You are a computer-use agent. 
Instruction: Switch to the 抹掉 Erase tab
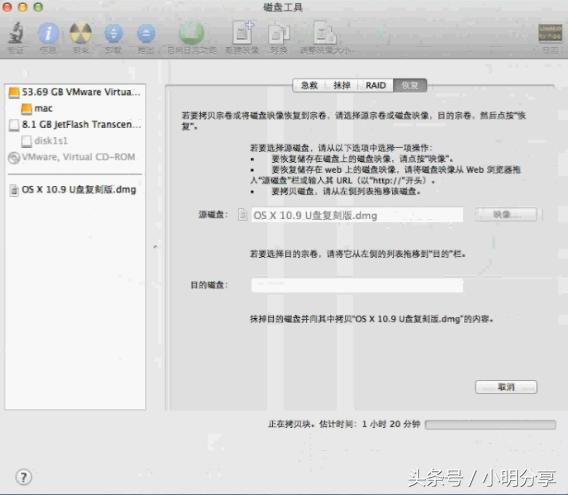coord(342,86)
